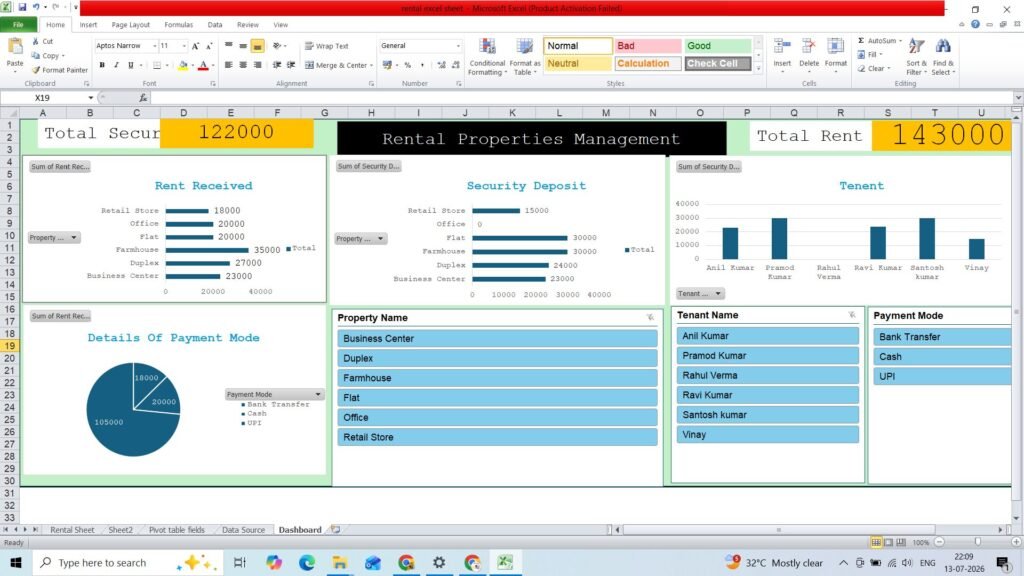Open the Aptos Narrow font name dropdown

coord(155,46)
